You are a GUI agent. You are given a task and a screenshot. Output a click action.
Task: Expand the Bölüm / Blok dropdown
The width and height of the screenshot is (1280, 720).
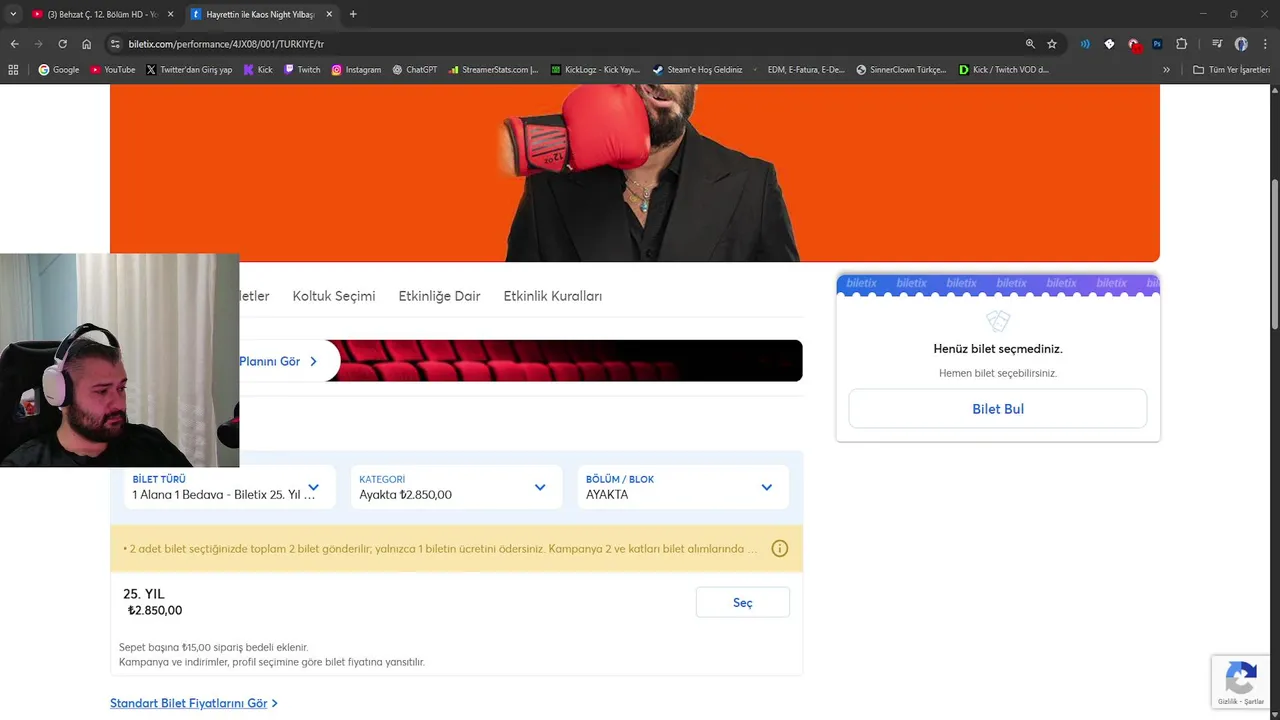(x=683, y=487)
